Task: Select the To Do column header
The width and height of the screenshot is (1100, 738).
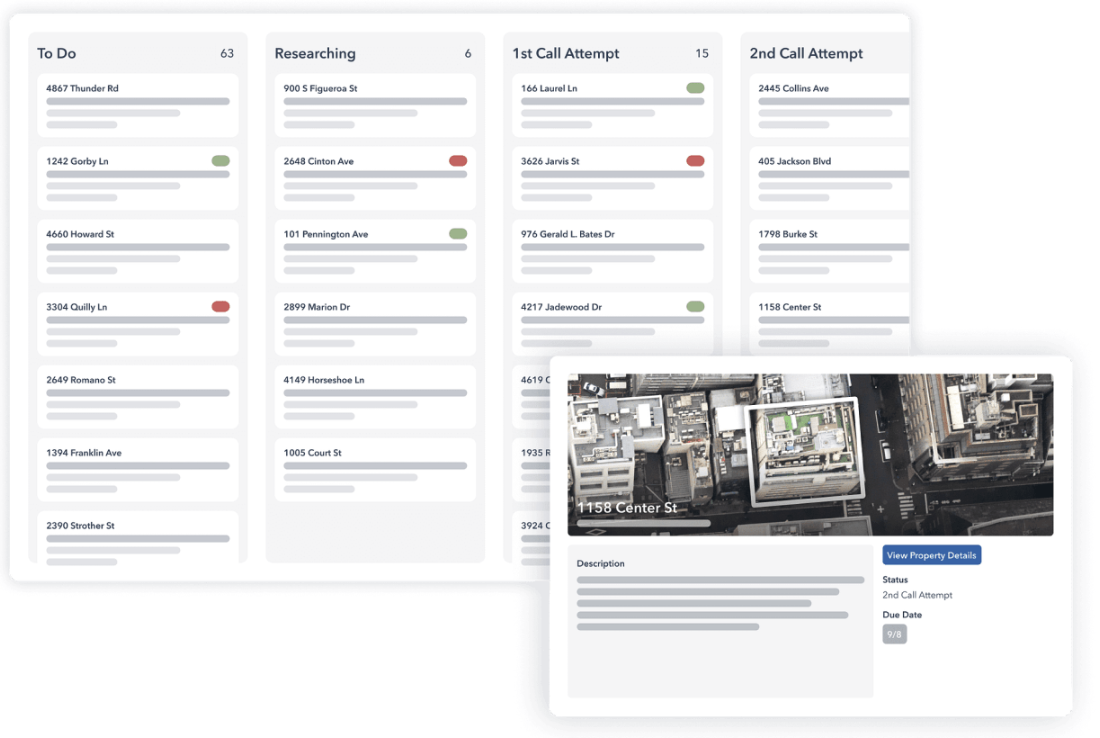Action: click(57, 54)
